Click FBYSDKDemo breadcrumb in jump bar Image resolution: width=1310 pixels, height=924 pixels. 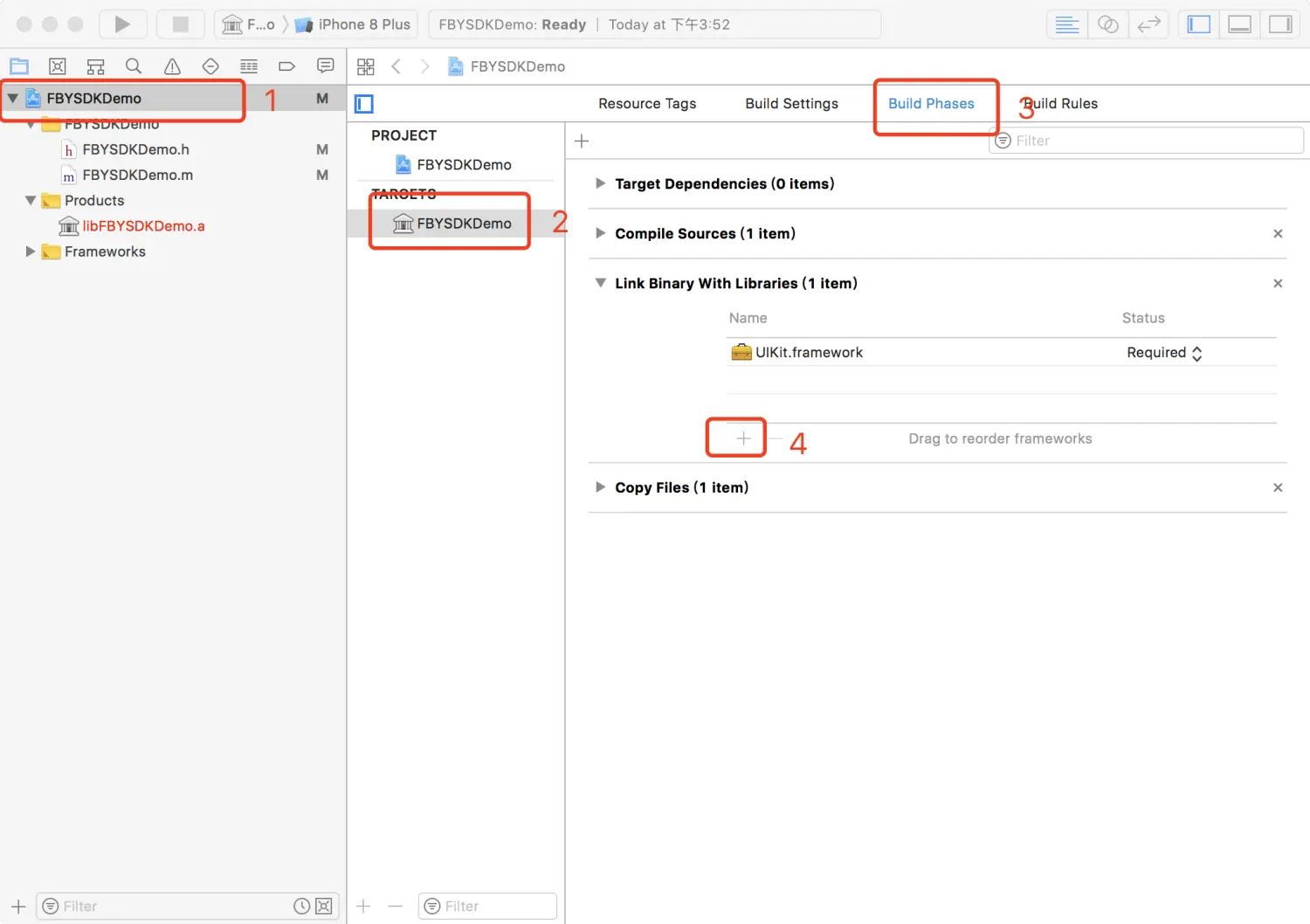coord(507,66)
